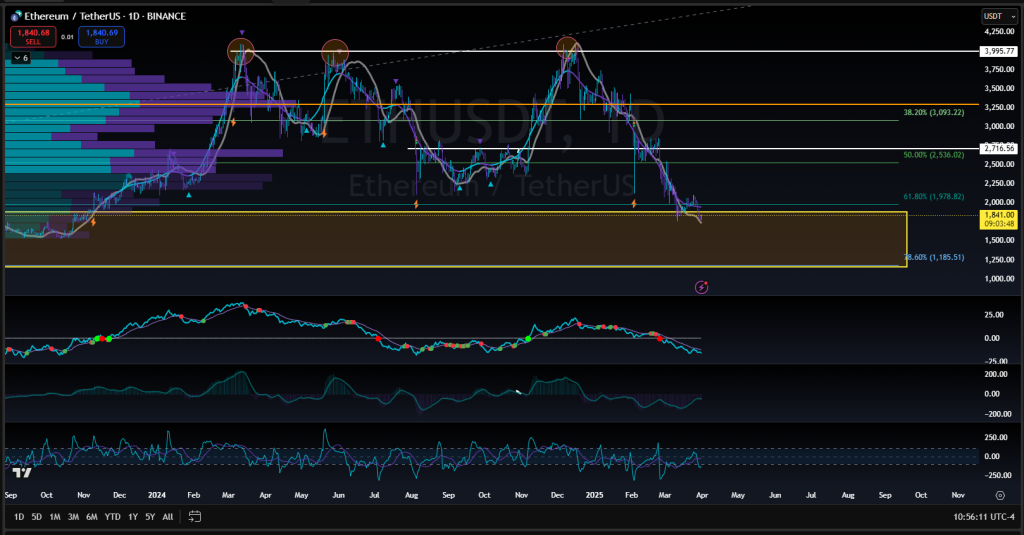The image size is (1024, 535).
Task: Select the 6M time range
Action: (92, 517)
